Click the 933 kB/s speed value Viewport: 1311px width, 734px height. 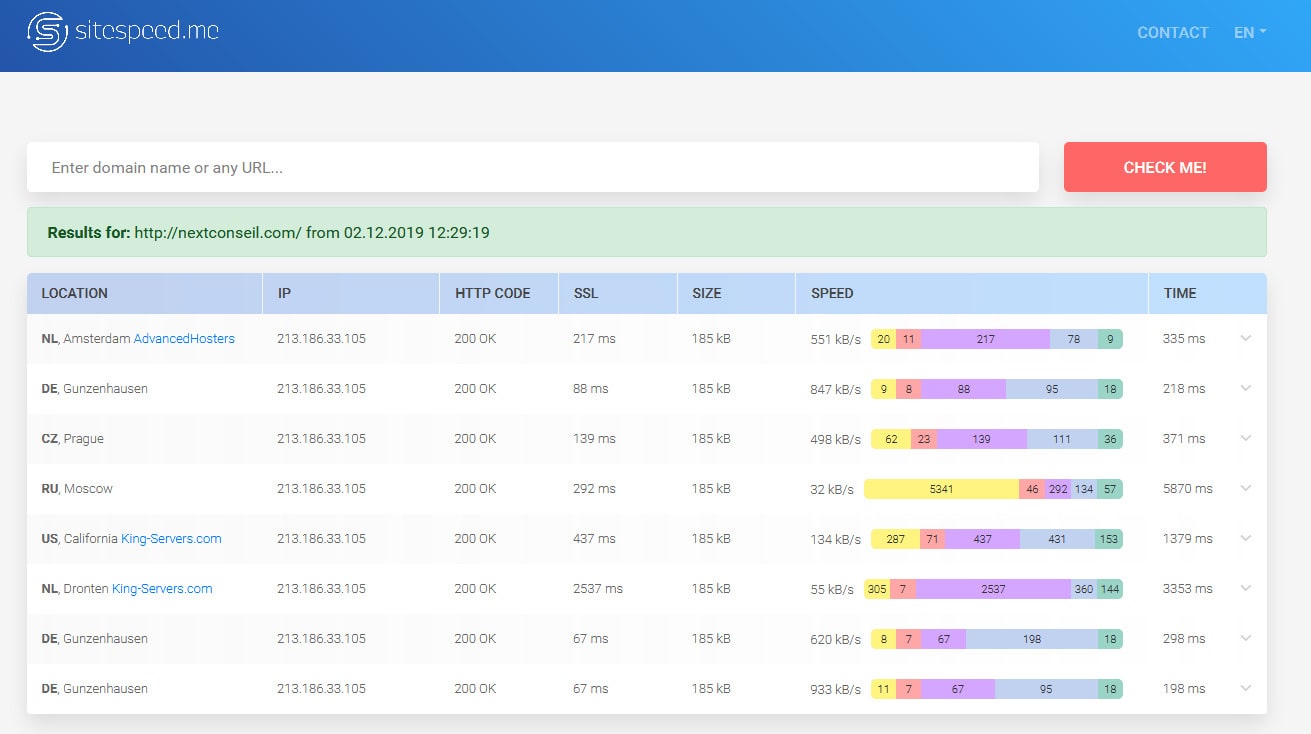coord(835,689)
